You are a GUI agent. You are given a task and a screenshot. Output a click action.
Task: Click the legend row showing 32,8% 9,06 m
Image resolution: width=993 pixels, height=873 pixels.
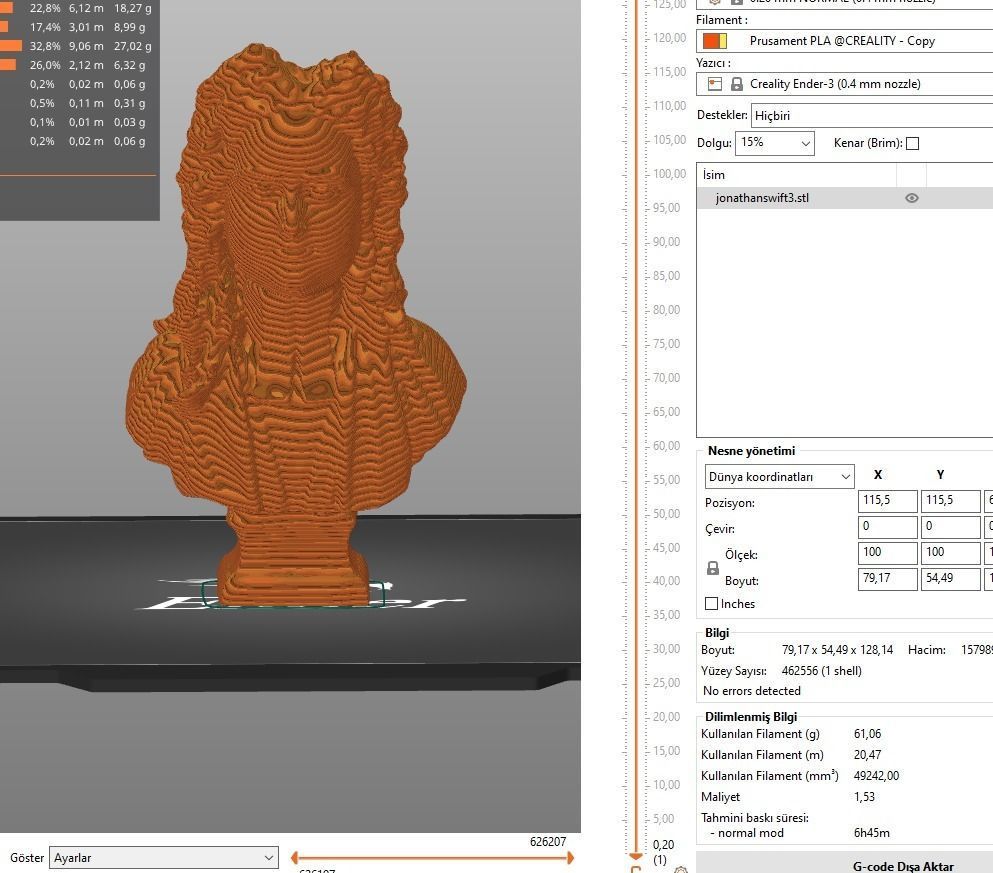pos(77,46)
